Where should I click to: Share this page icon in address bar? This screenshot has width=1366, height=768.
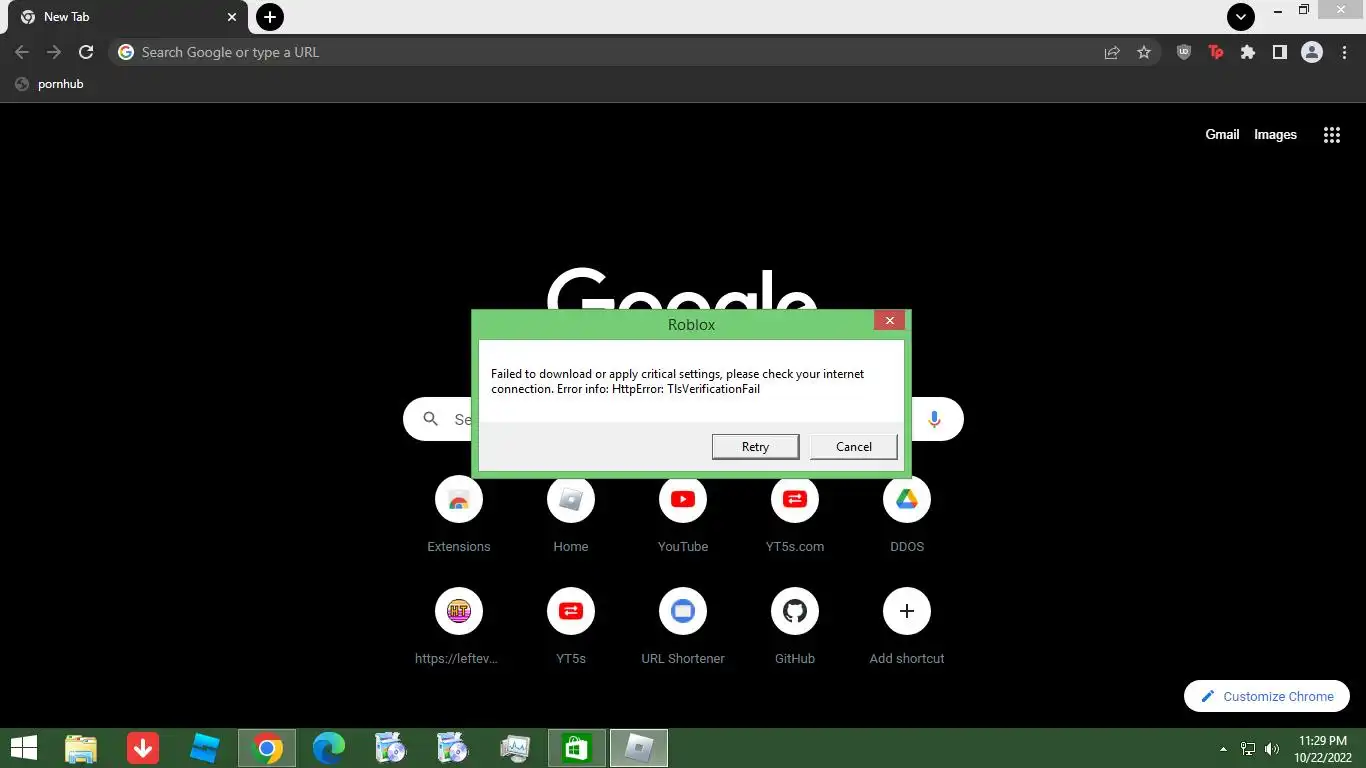coord(1112,52)
